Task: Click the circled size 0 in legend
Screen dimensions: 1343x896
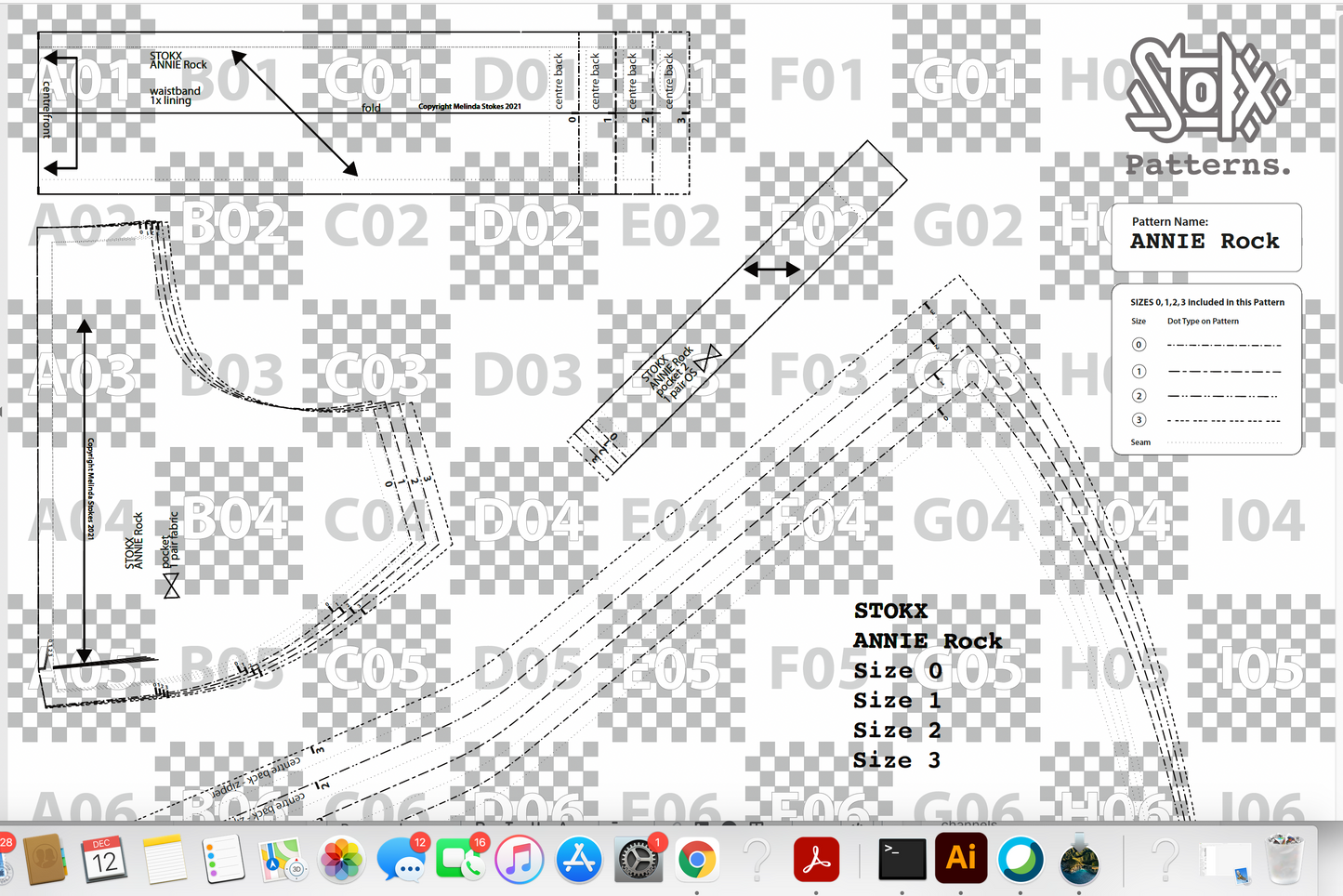Action: pyautogui.click(x=1139, y=345)
